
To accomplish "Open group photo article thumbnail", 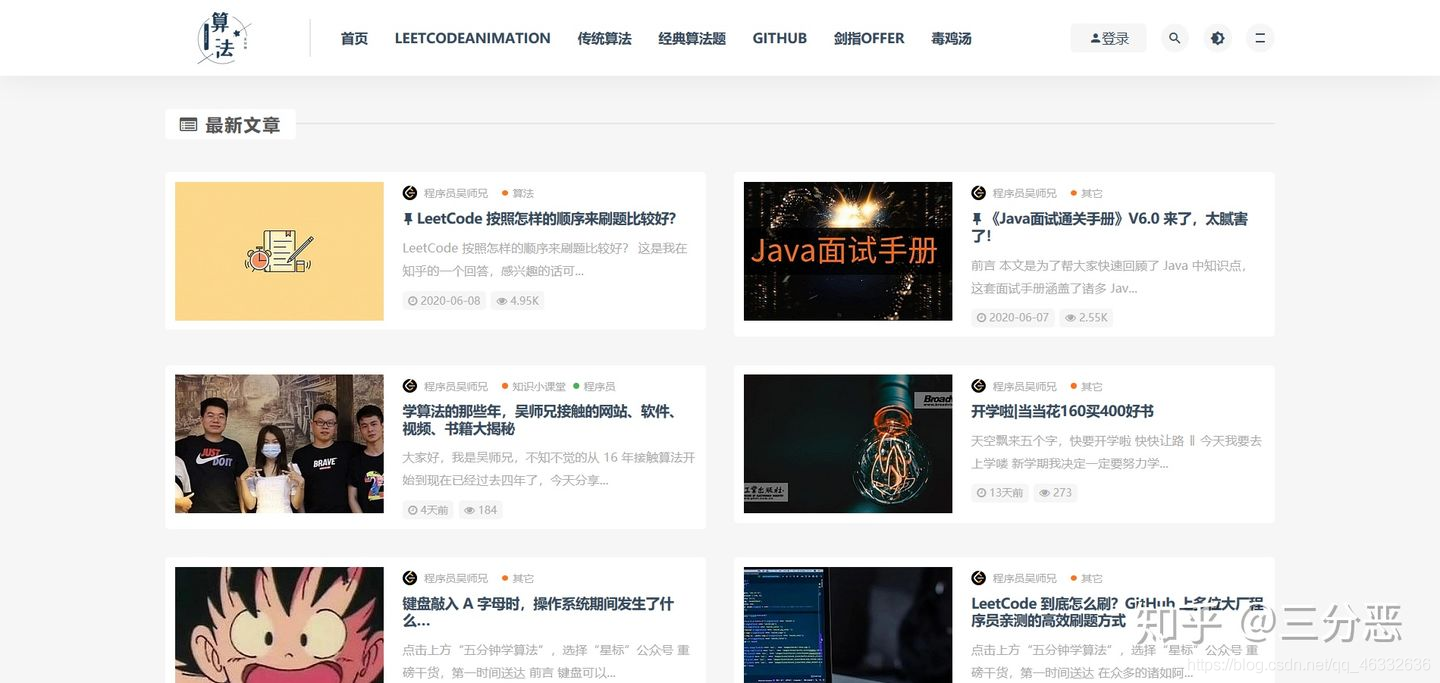I will [x=279, y=444].
